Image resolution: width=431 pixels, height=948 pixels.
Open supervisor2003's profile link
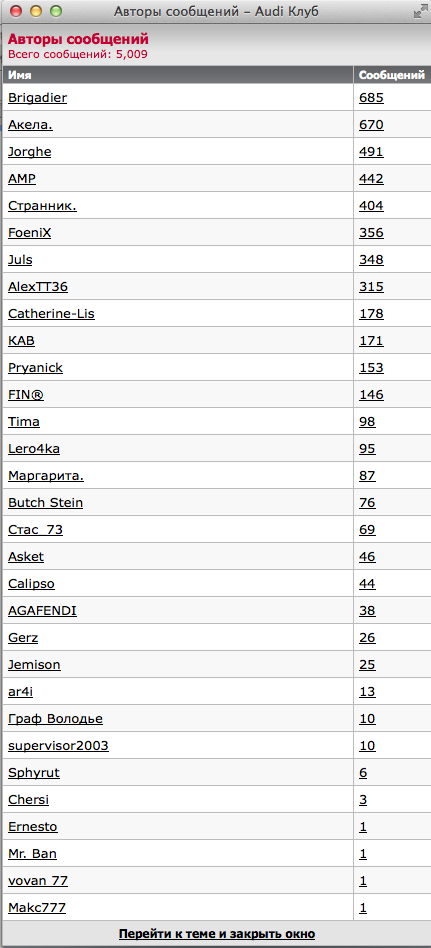(x=58, y=746)
